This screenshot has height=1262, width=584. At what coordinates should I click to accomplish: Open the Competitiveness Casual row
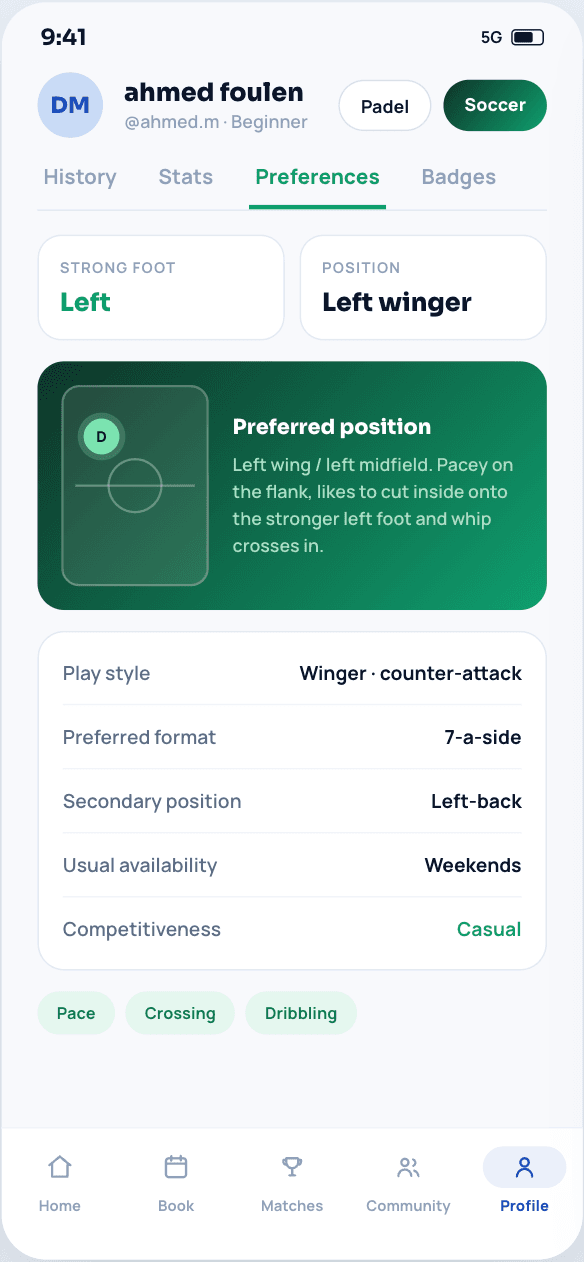click(x=292, y=929)
